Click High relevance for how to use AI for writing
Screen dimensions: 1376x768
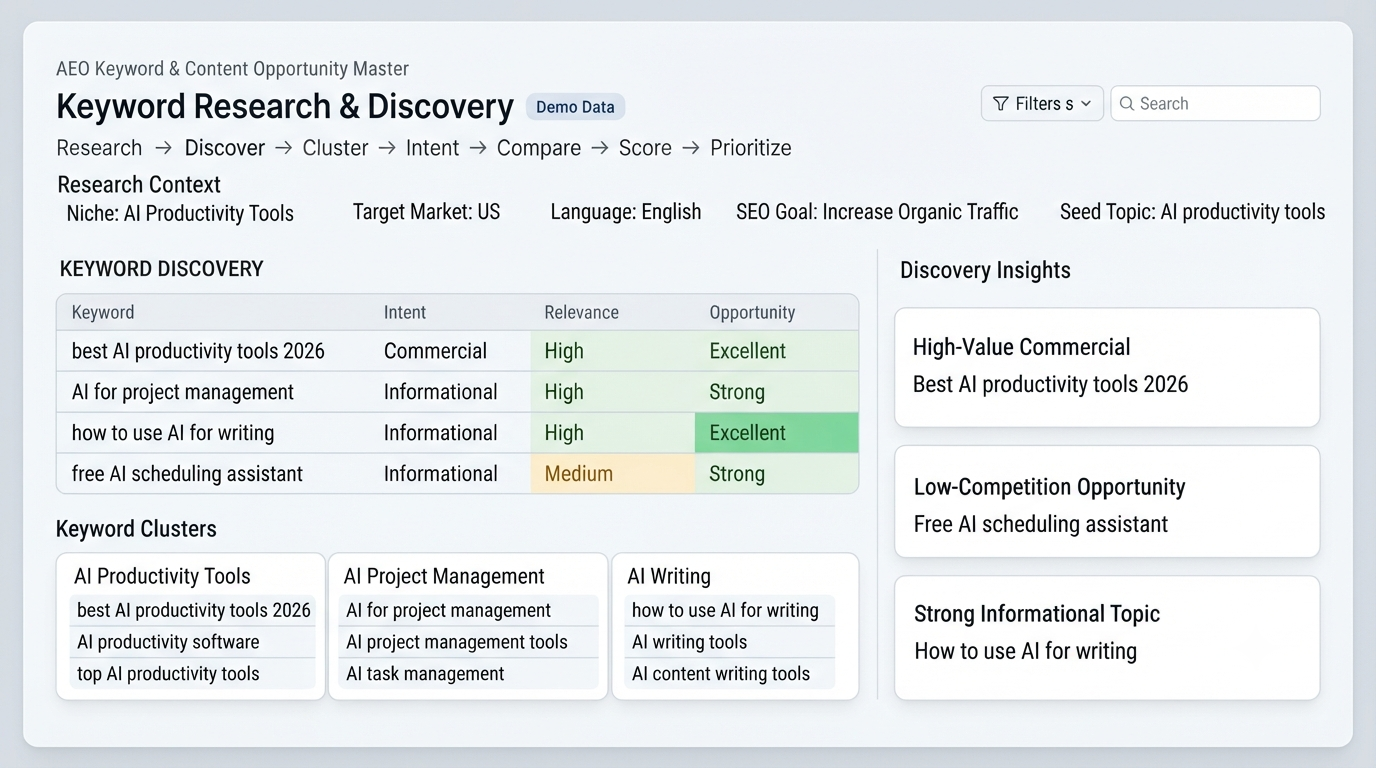coord(612,433)
